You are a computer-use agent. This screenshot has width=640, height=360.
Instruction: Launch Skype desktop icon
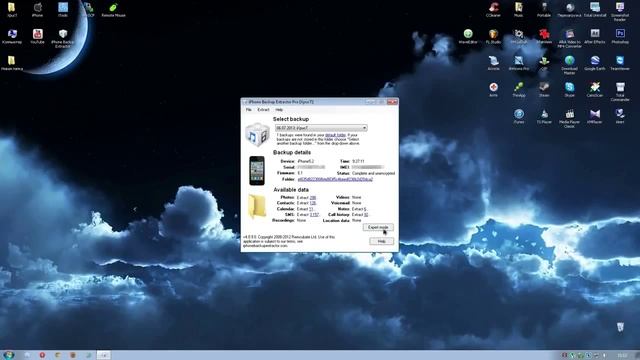[x=569, y=89]
